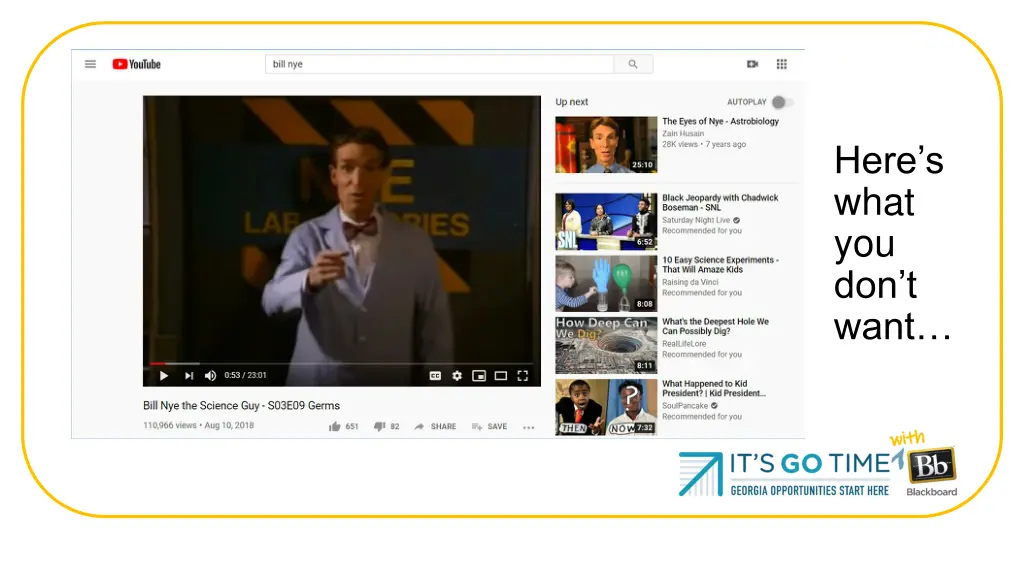The width and height of the screenshot is (1024, 576).
Task: Click the search magnifier button
Action: 633,64
